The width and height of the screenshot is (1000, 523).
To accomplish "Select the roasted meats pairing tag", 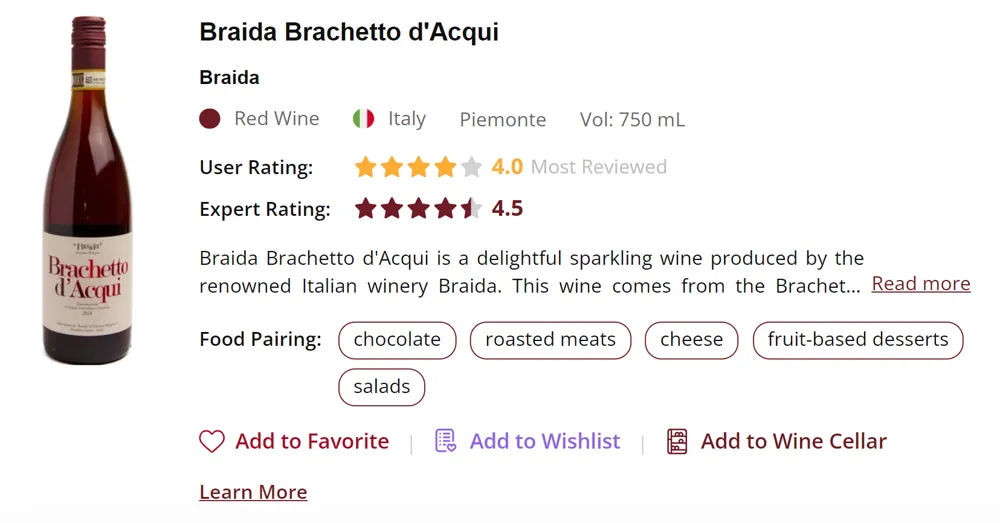I will pos(550,340).
